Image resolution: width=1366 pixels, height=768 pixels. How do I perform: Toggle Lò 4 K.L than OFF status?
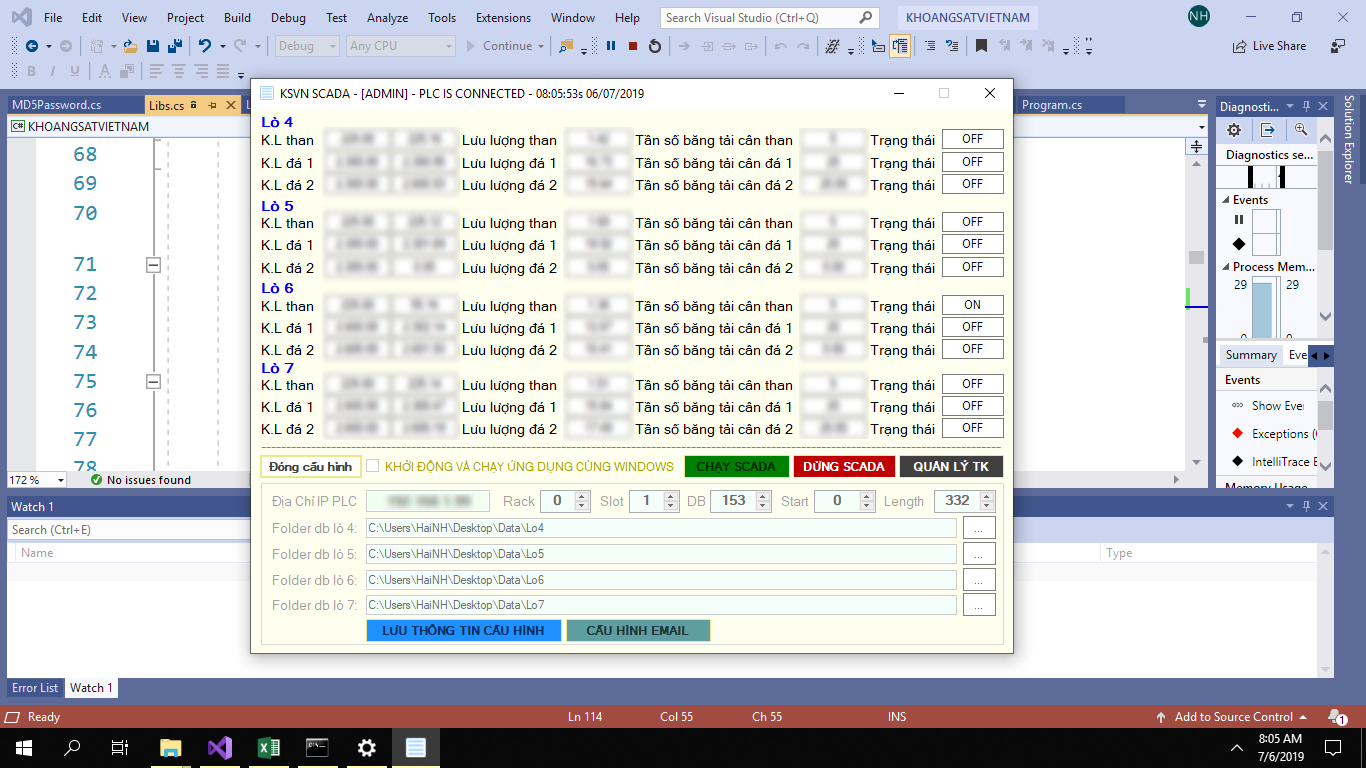(972, 139)
